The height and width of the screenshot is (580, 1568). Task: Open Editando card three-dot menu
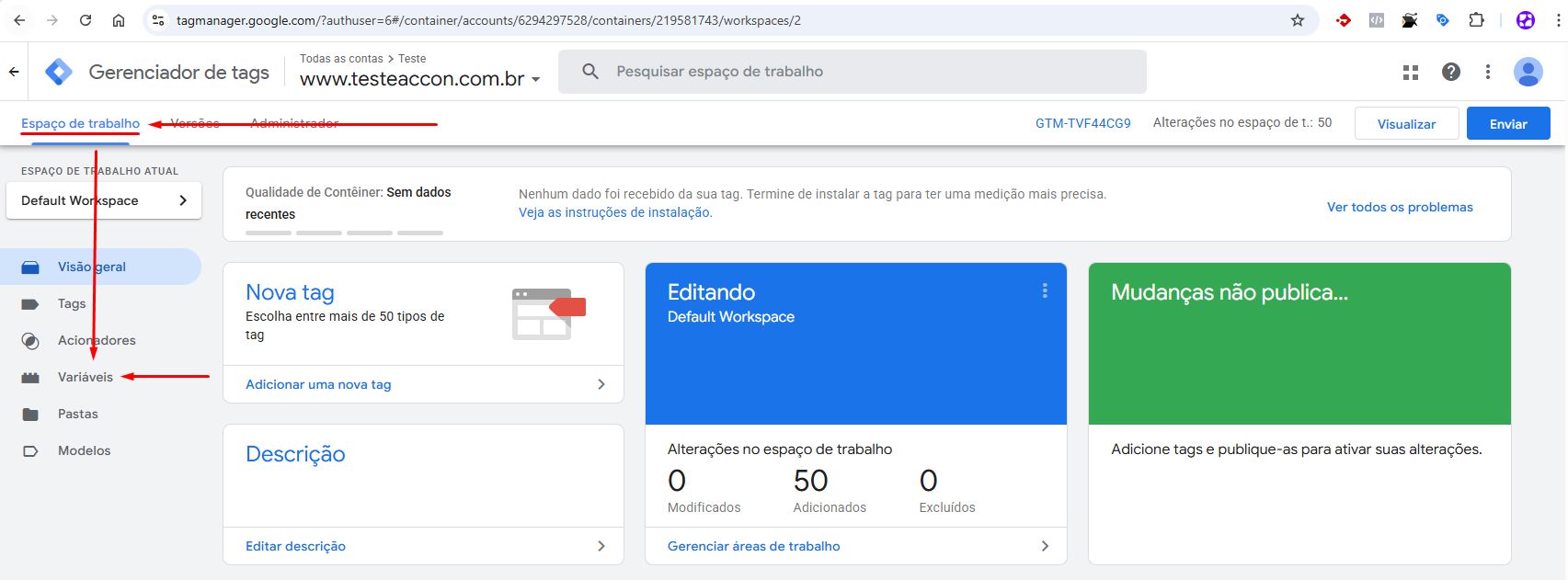point(1045,291)
